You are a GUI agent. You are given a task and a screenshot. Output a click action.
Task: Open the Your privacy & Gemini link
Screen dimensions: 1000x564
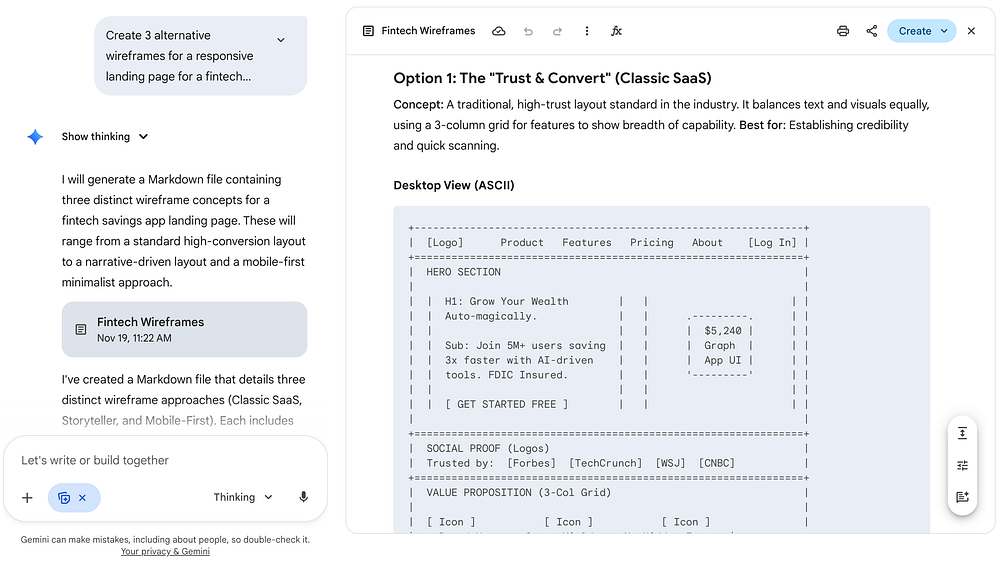pyautogui.click(x=165, y=551)
